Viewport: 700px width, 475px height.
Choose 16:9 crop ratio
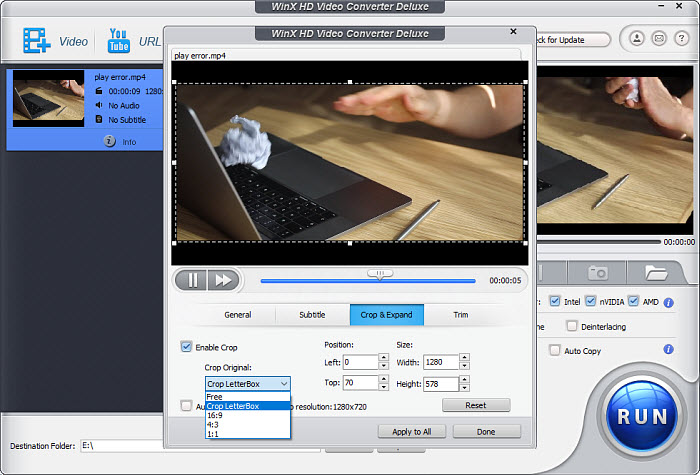pyautogui.click(x=248, y=415)
